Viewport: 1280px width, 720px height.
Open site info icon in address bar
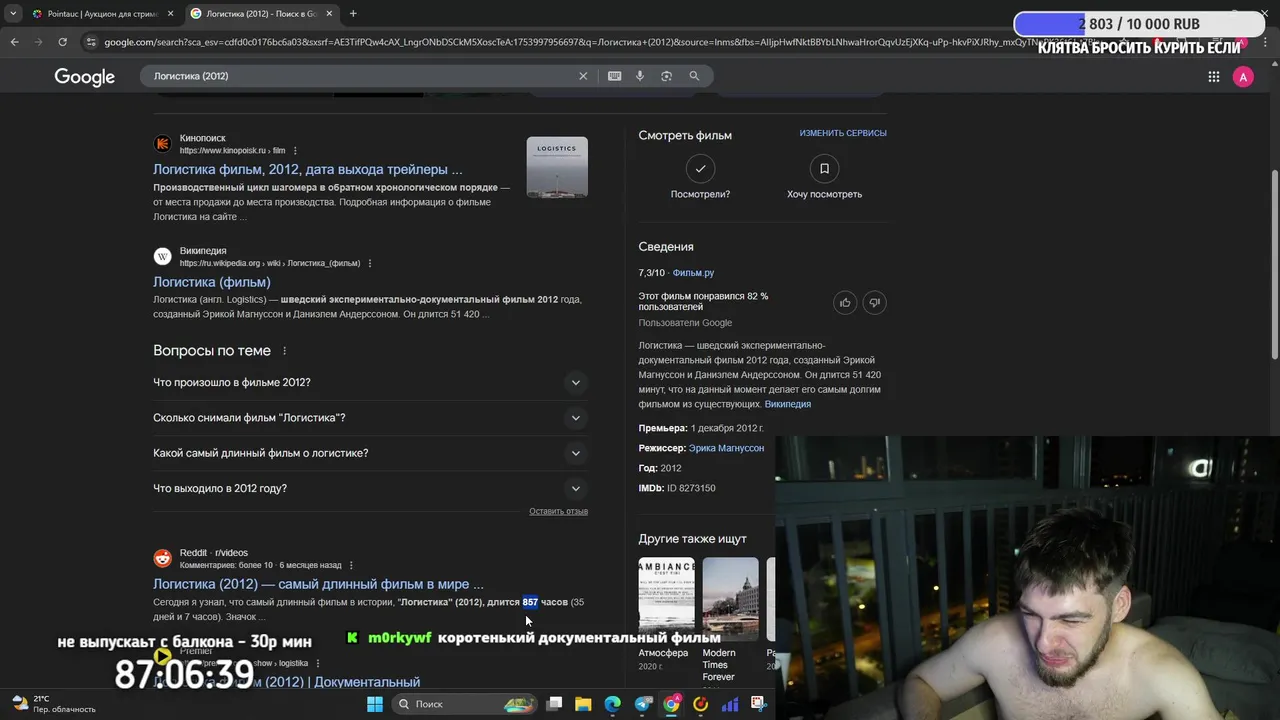[91, 42]
